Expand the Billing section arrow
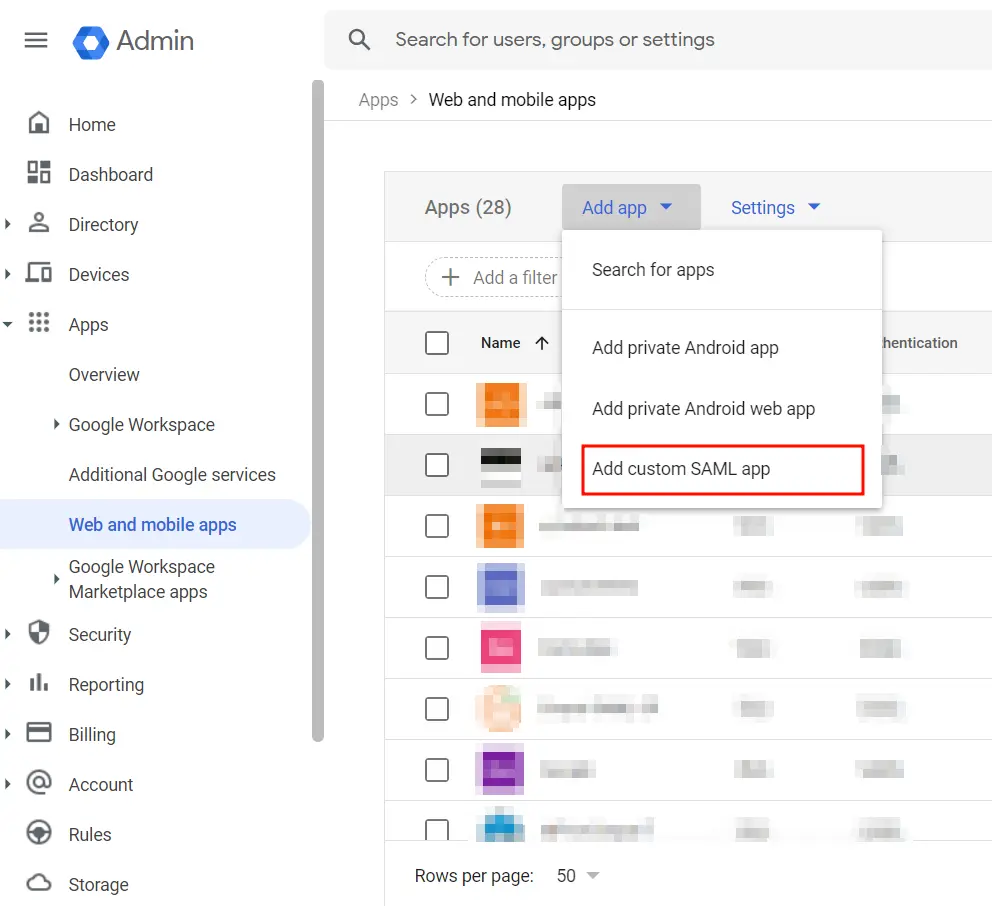992x906 pixels. click(x=8, y=734)
